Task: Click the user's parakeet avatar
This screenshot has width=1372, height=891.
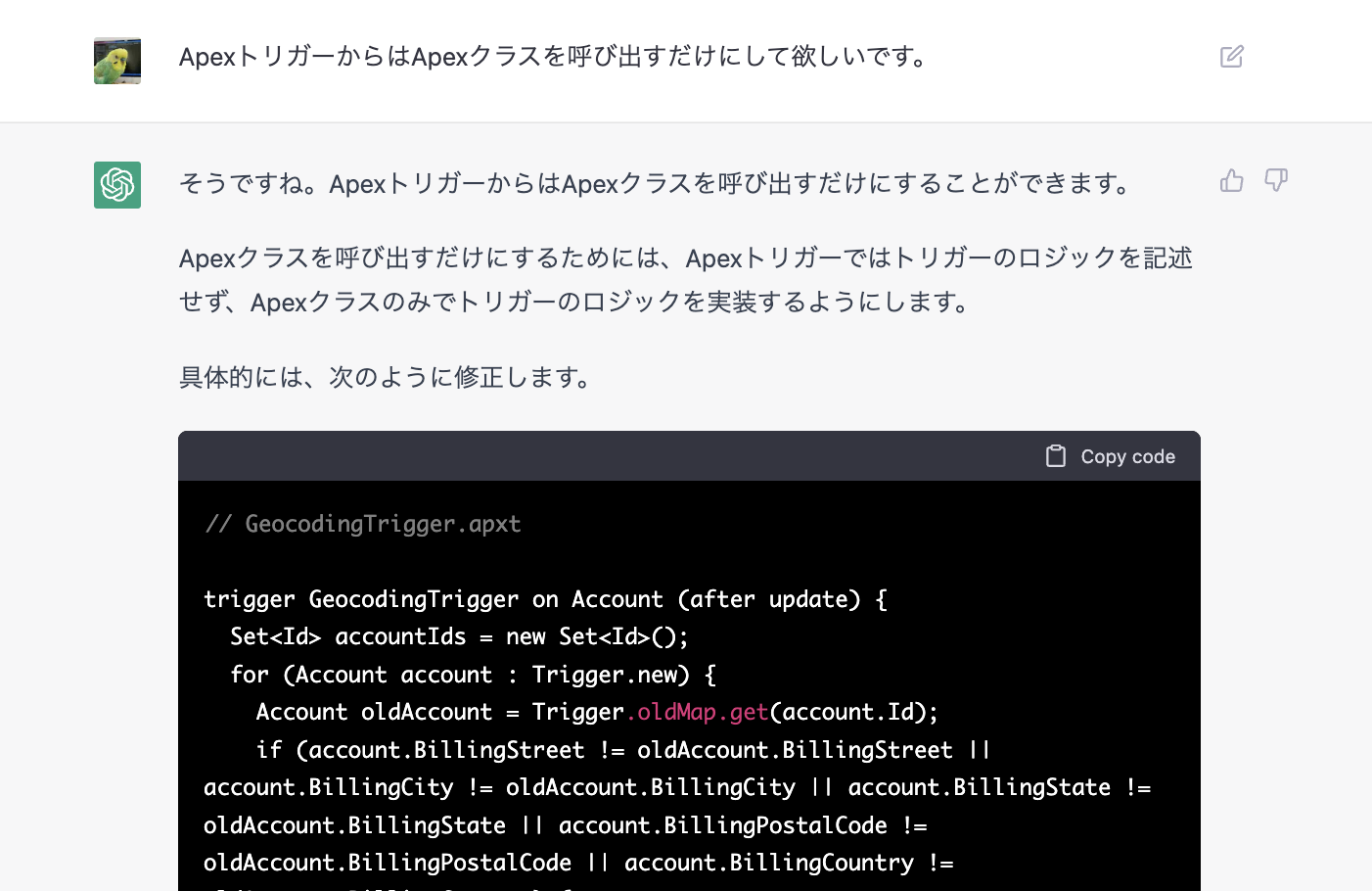Action: [117, 61]
